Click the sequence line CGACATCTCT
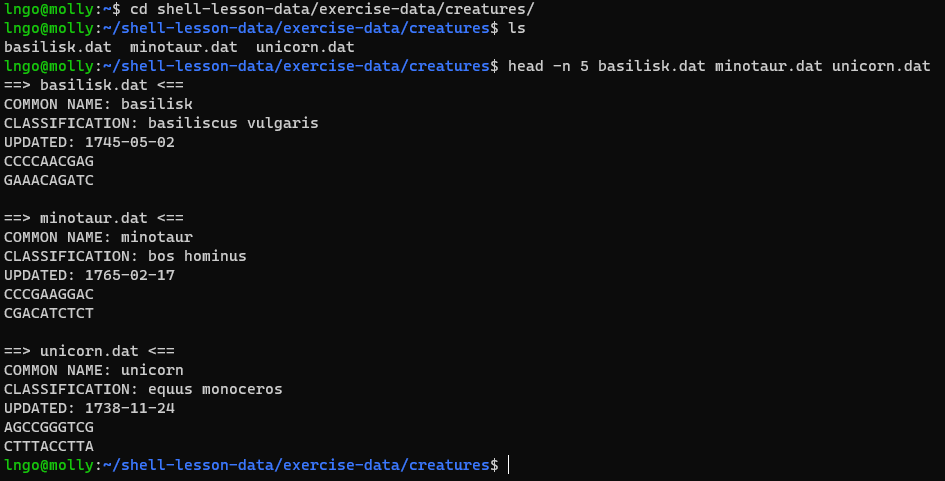Screen dimensions: 945x481 49,313
